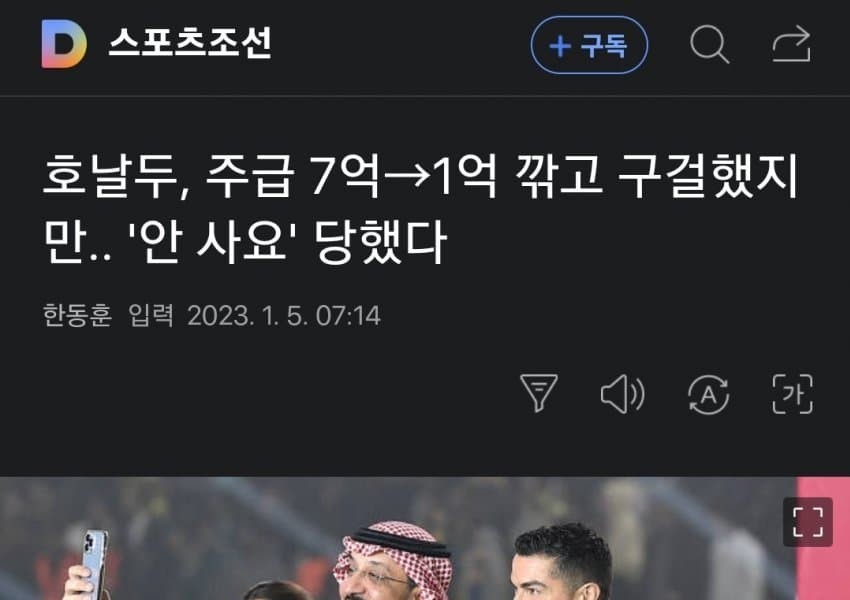Expand the photo to fullscreen

(808, 522)
